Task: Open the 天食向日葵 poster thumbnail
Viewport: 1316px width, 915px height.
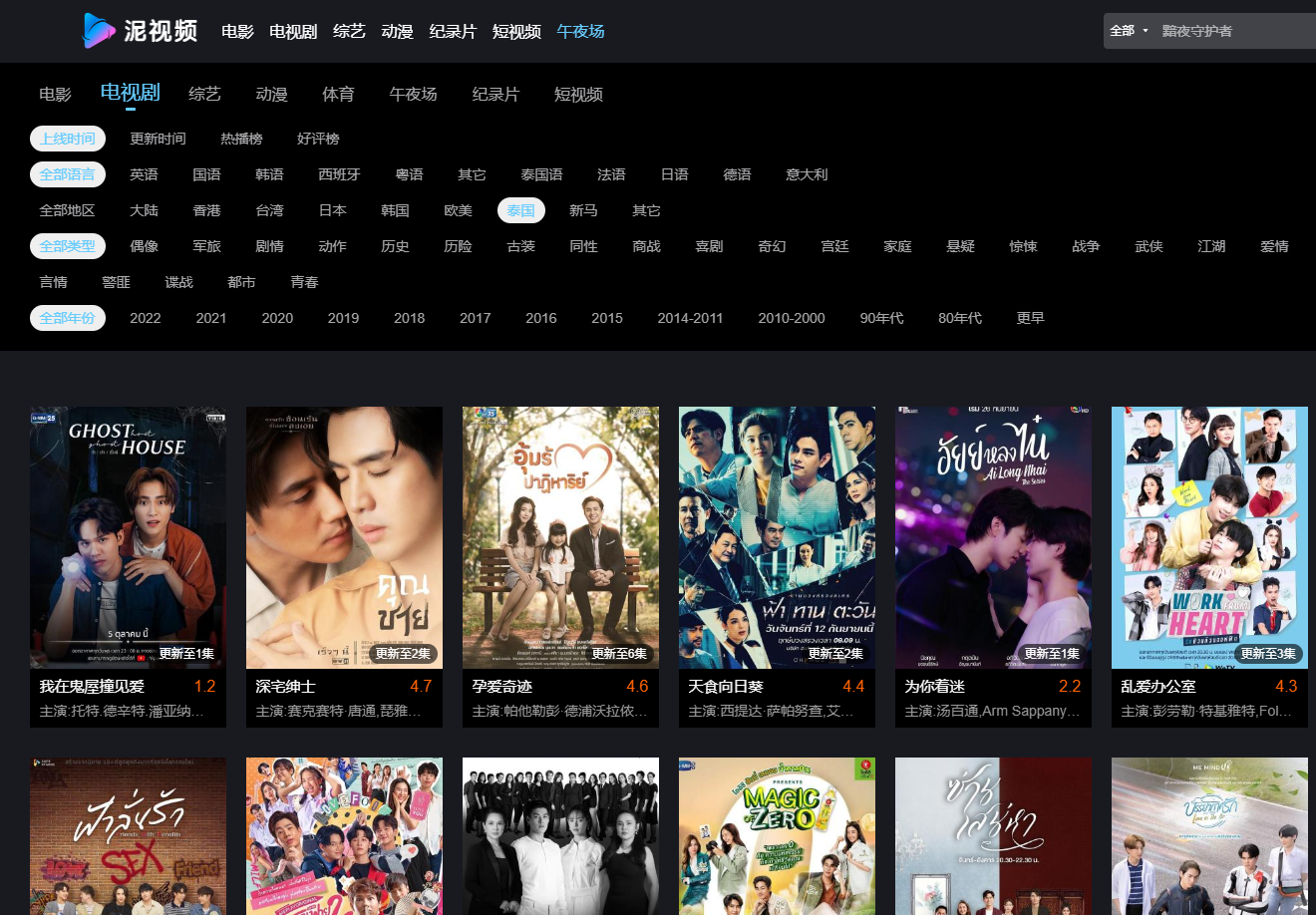Action: (x=777, y=536)
